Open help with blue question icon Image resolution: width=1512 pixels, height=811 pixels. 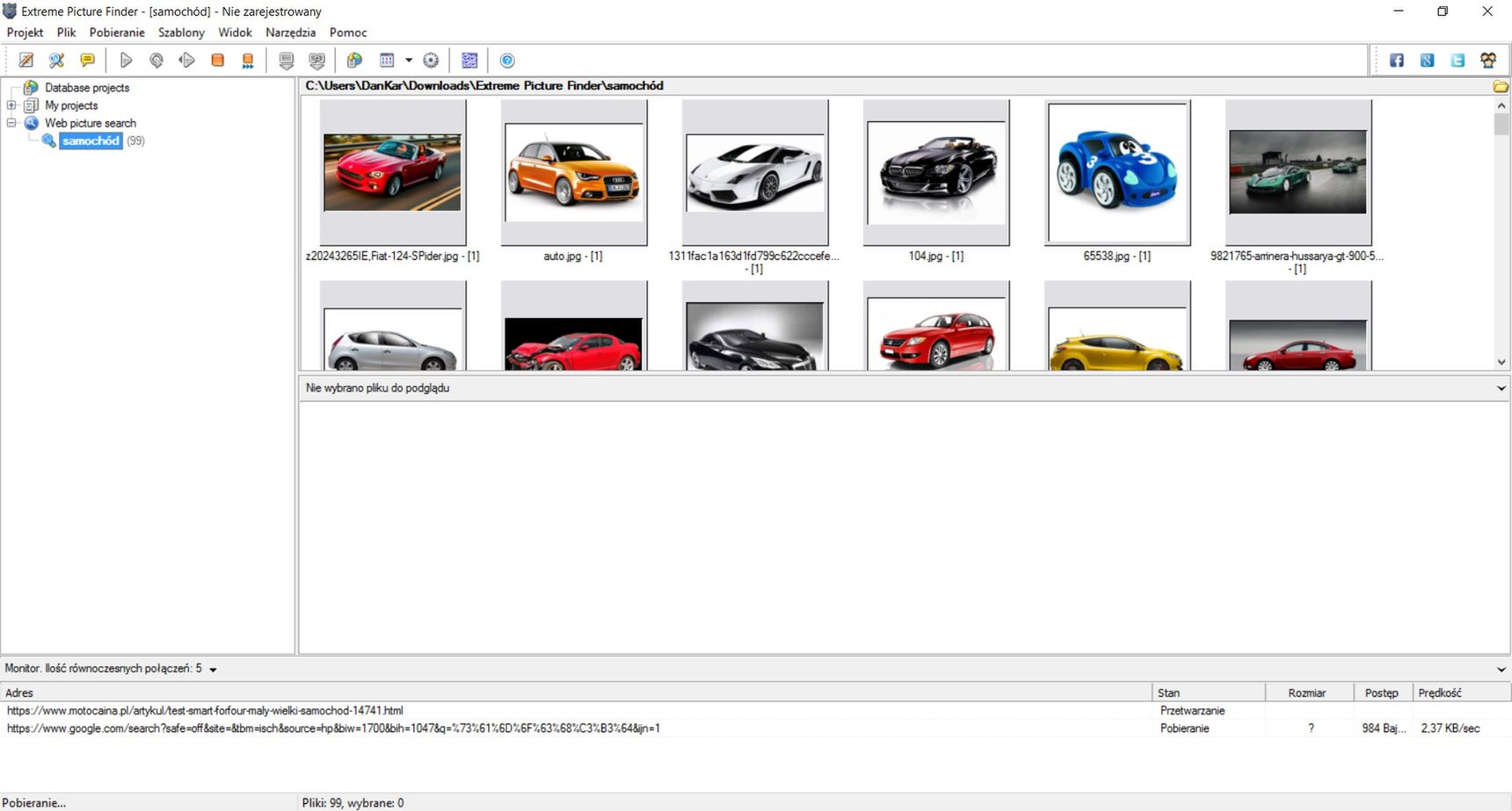pyautogui.click(x=507, y=61)
